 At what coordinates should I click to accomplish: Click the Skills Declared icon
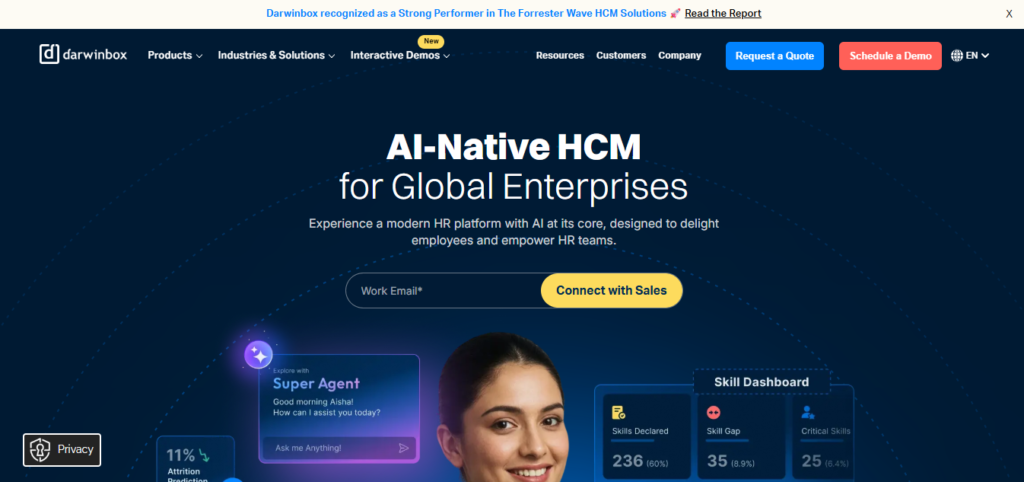pos(618,413)
